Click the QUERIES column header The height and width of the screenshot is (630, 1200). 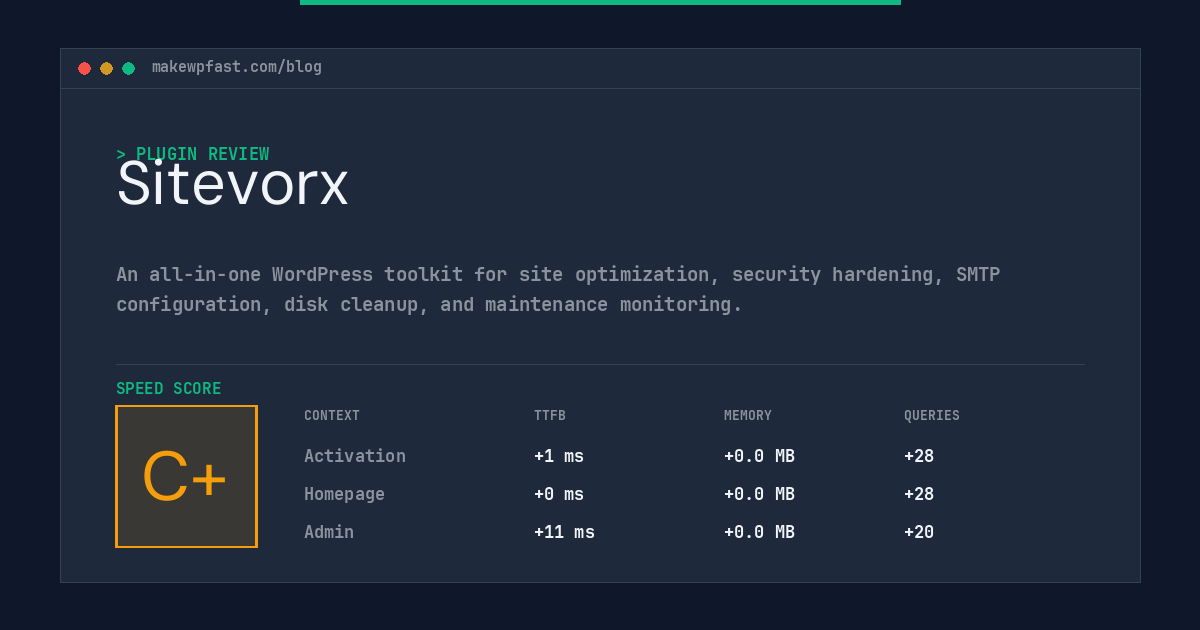[x=932, y=416]
